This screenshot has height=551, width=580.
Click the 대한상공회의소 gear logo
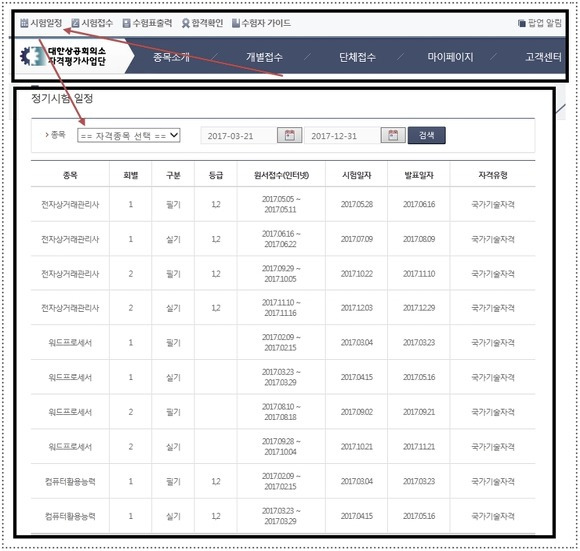tap(33, 56)
